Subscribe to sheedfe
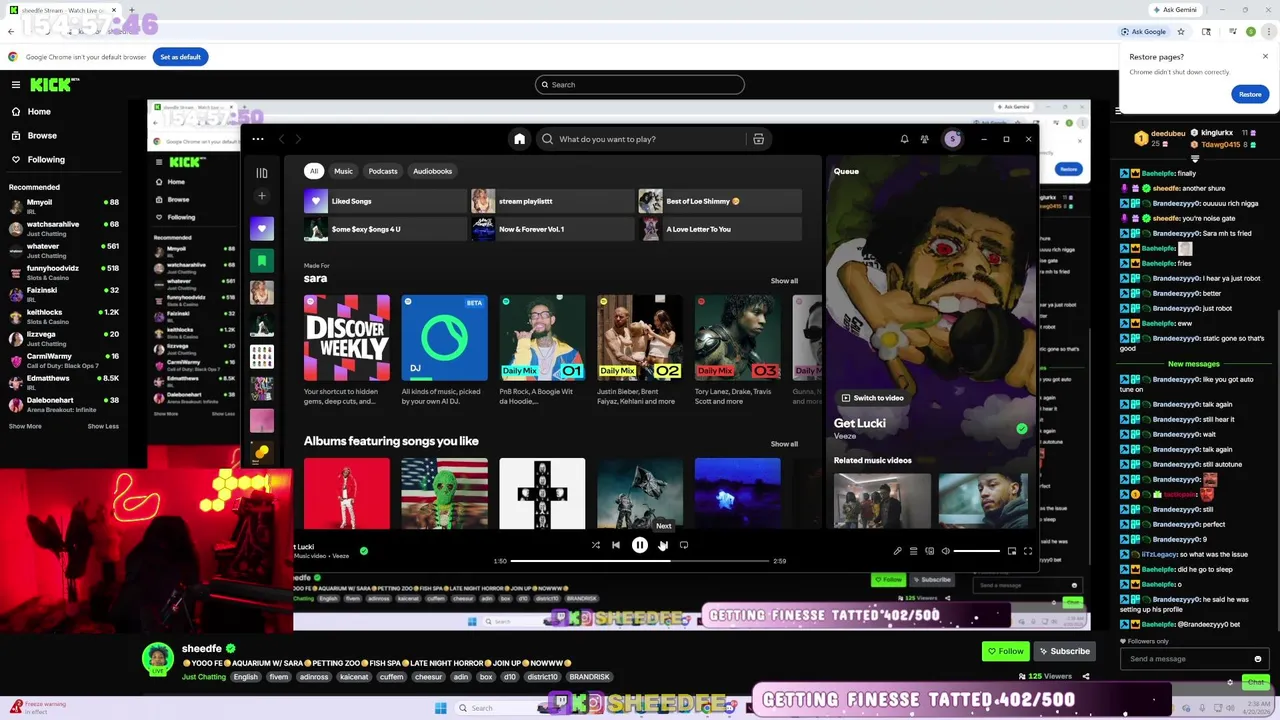The height and width of the screenshot is (720, 1280). coord(1064,651)
